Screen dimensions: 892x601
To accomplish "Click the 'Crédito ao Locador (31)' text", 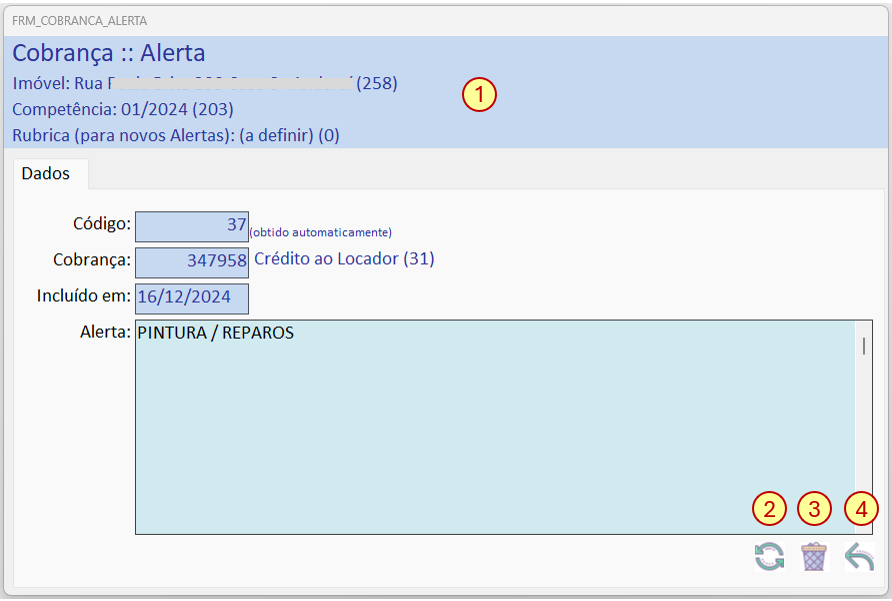I will point(344,259).
